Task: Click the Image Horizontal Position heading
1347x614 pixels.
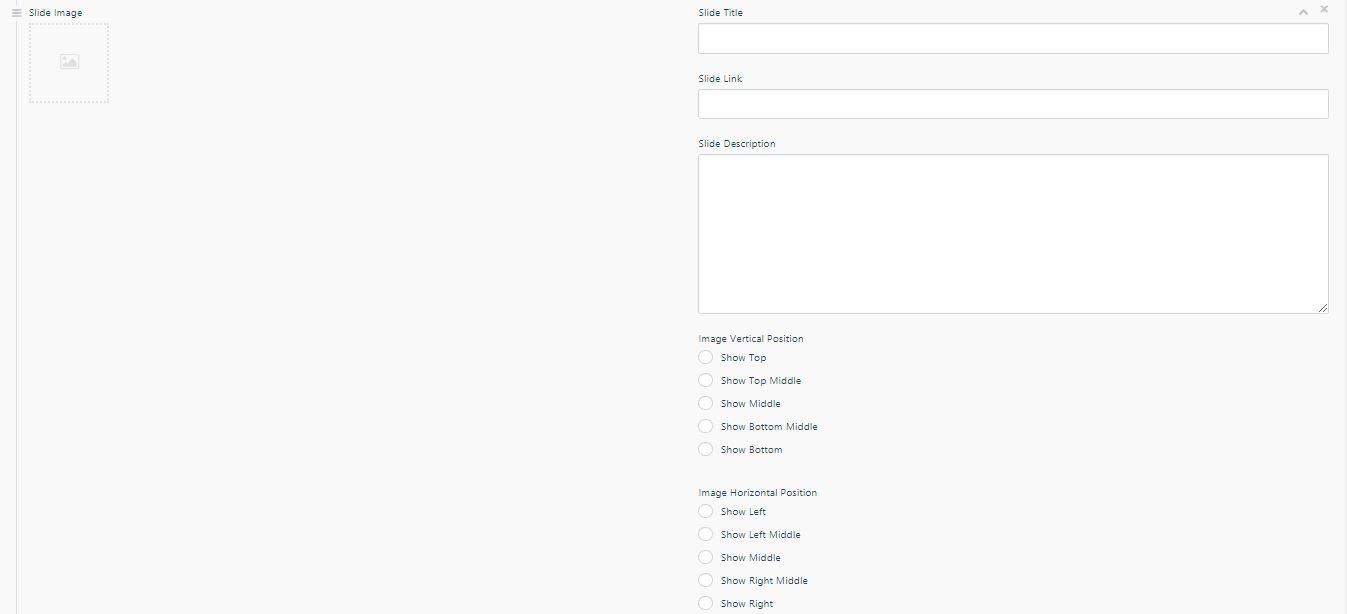Action: point(757,492)
